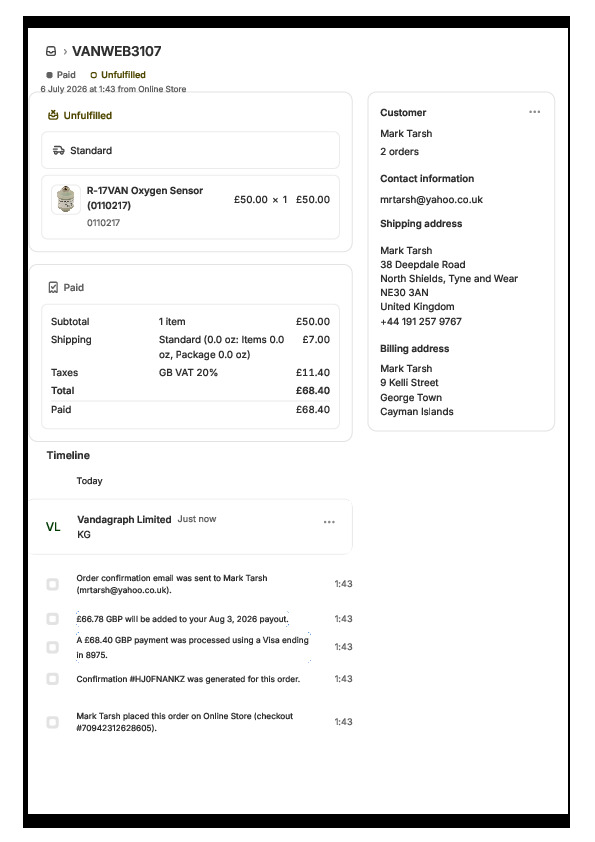The image size is (595, 842).
Task: Open the Customer card three-dot menu
Action: point(534,112)
